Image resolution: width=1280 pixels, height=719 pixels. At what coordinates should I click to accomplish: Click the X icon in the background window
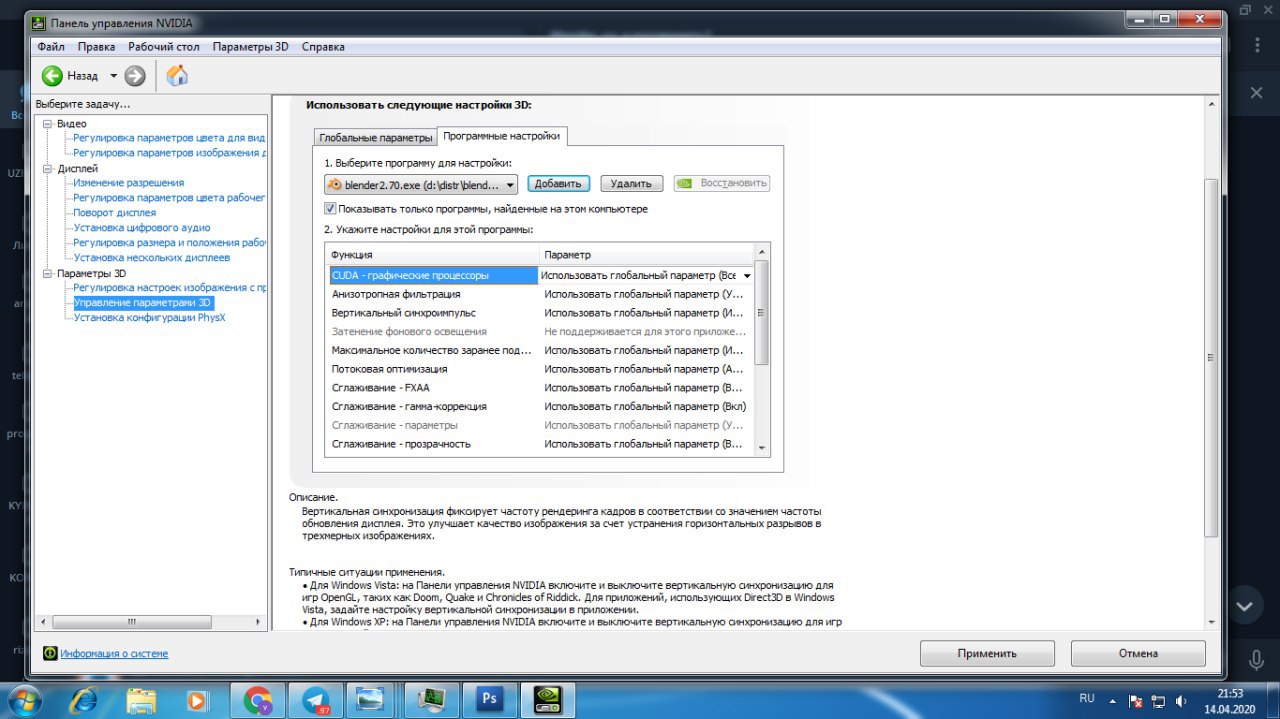pyautogui.click(x=1256, y=92)
